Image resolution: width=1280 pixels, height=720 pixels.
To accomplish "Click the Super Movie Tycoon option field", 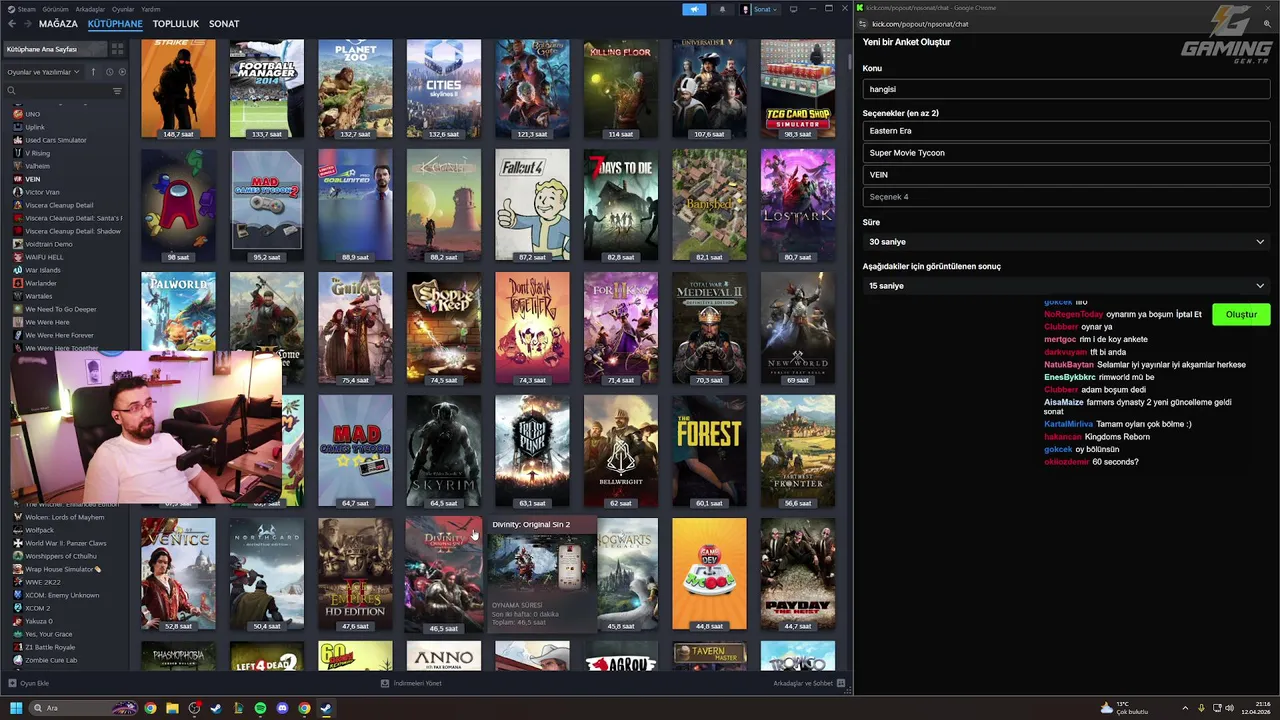I will pos(1066,153).
